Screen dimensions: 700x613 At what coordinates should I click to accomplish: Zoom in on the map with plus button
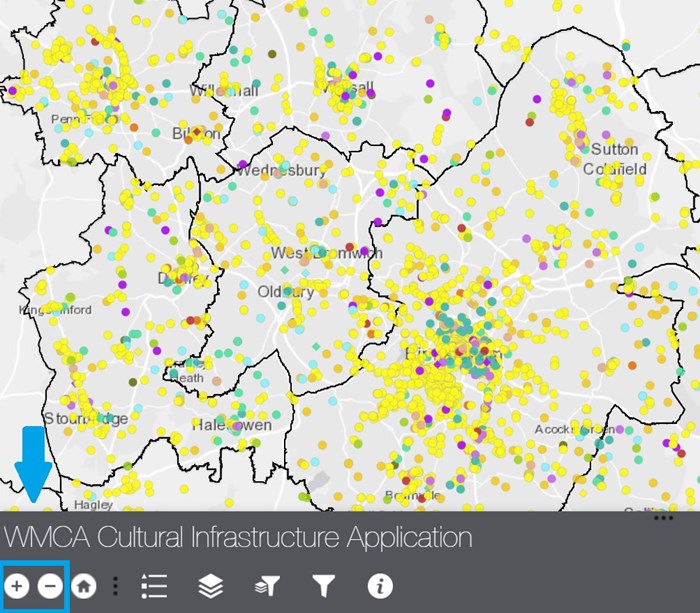[x=18, y=586]
